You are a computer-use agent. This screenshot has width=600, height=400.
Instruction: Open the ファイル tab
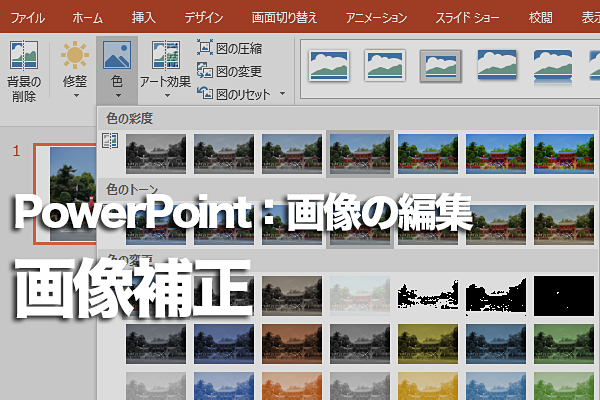click(x=28, y=18)
